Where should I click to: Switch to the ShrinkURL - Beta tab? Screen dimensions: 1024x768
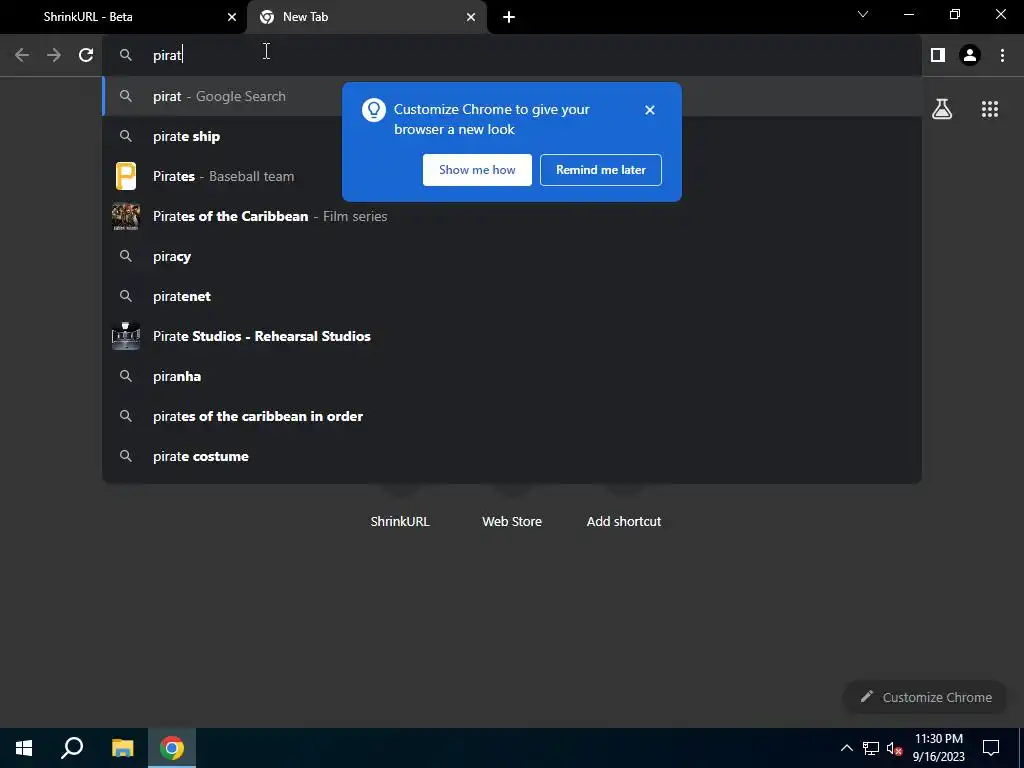(123, 17)
